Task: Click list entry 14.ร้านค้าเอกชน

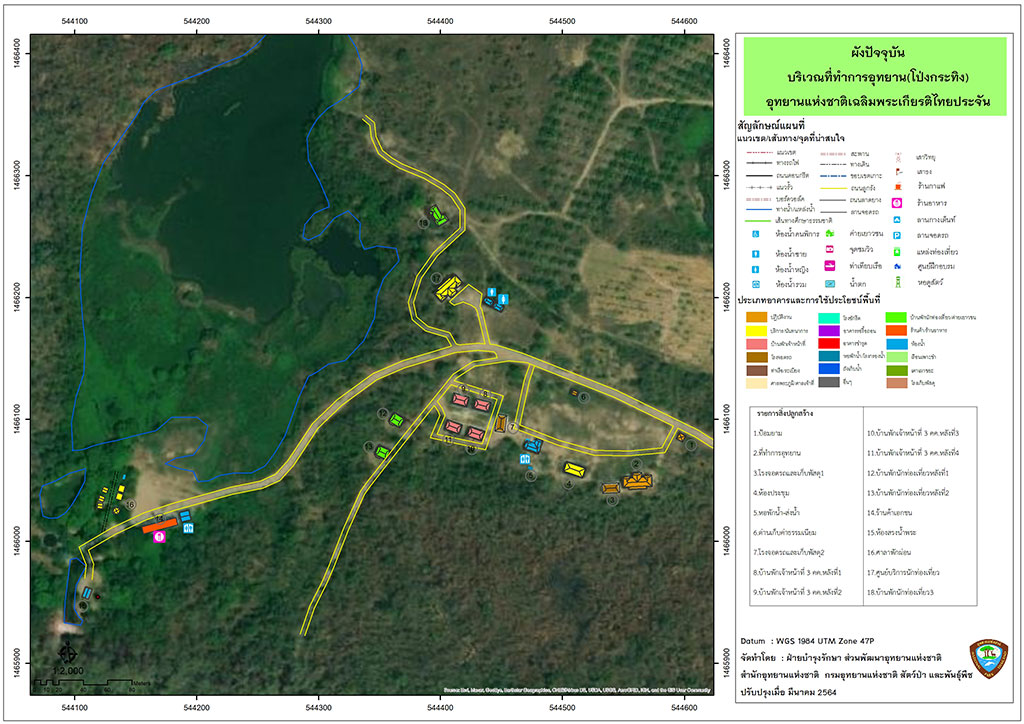Action: (889, 512)
